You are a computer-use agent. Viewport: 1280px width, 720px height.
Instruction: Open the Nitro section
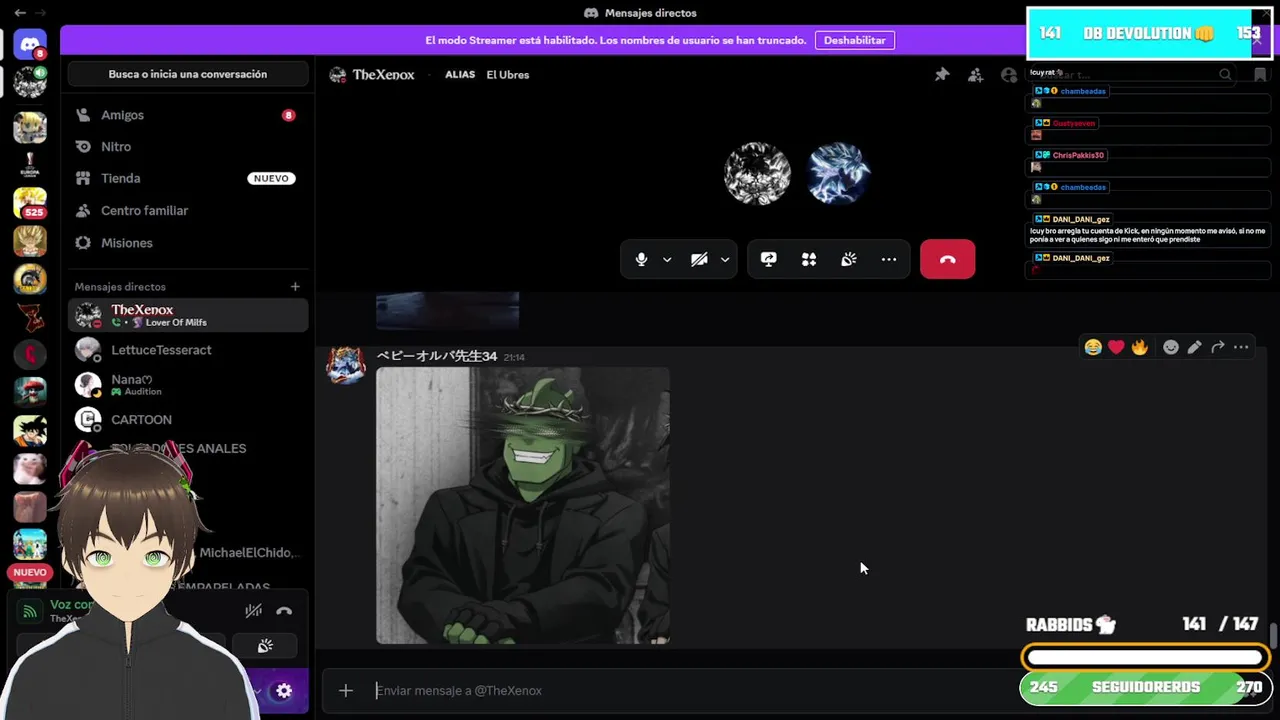click(188, 146)
